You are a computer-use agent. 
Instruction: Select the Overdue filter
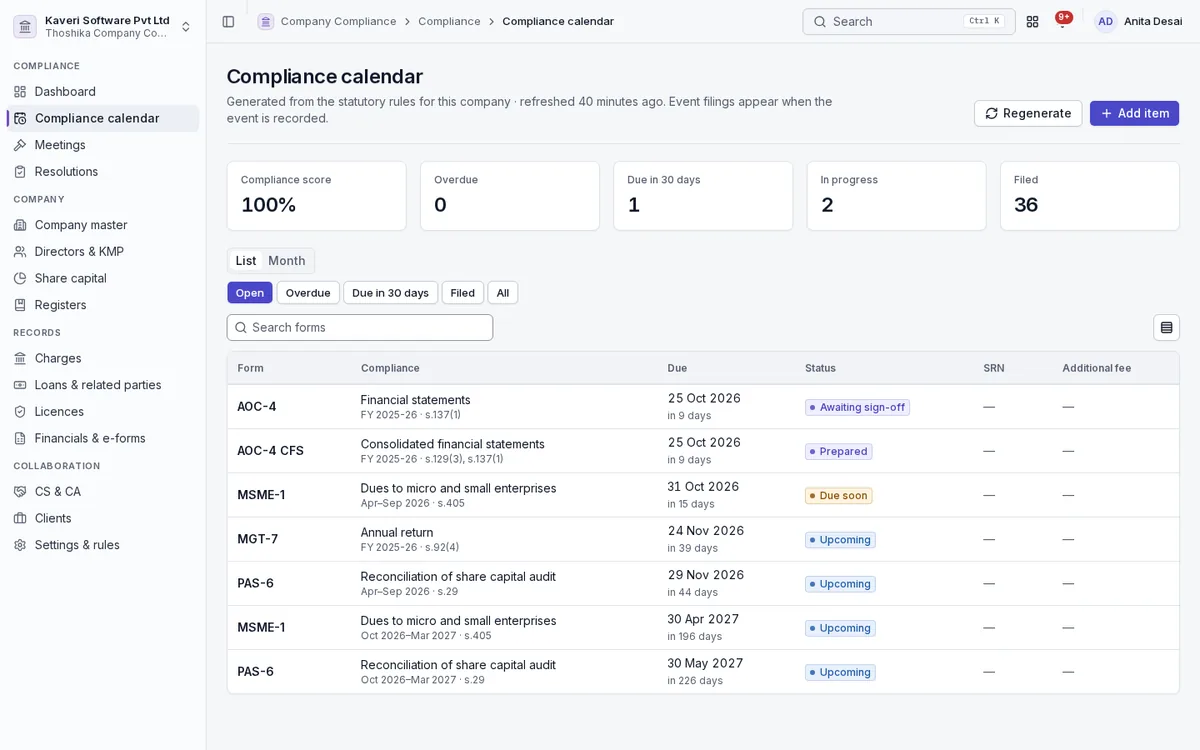[308, 293]
